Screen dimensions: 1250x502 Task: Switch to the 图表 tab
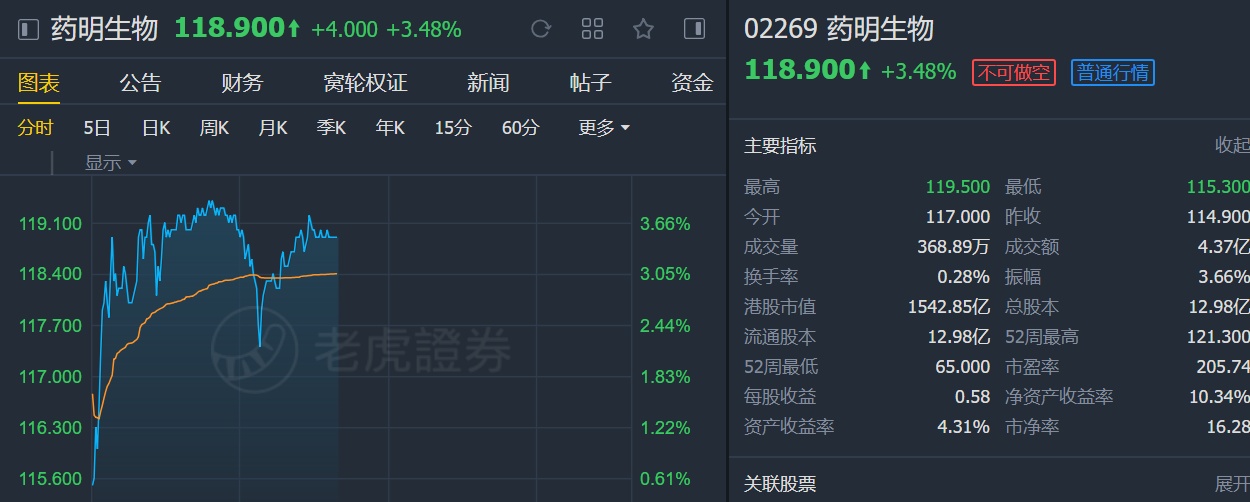[39, 83]
